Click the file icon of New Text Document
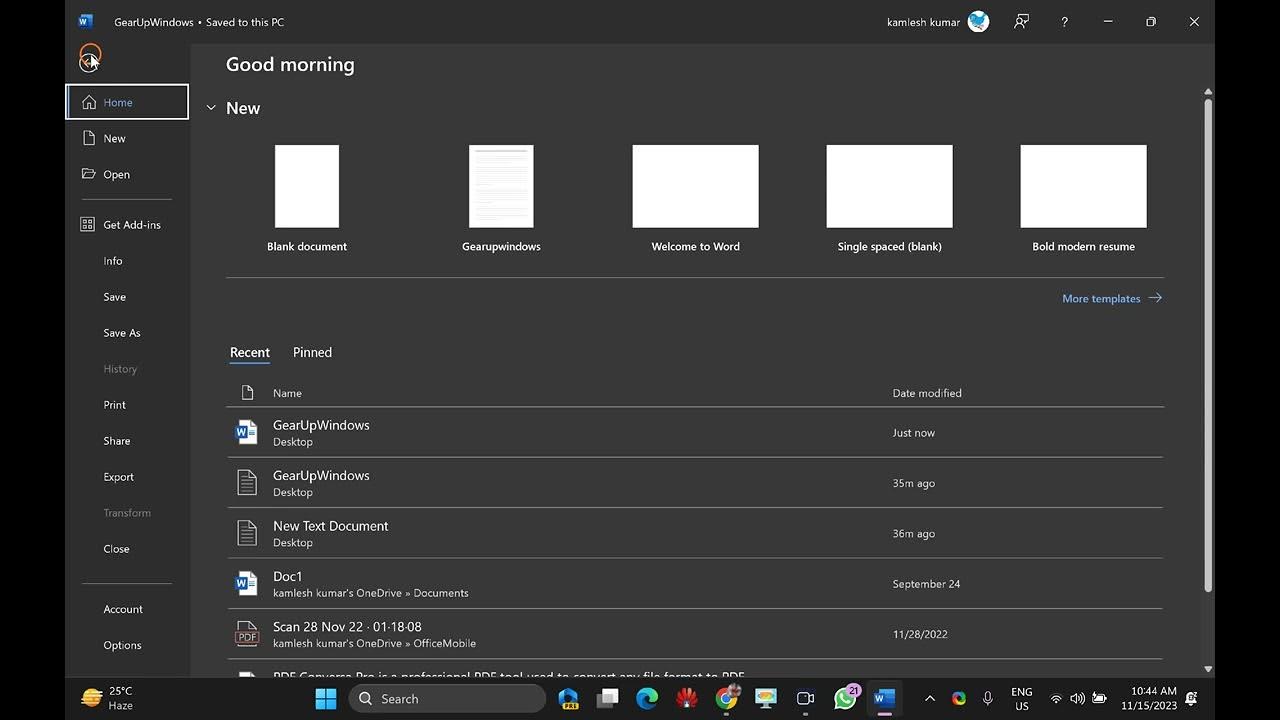The width and height of the screenshot is (1280, 720). 246,533
